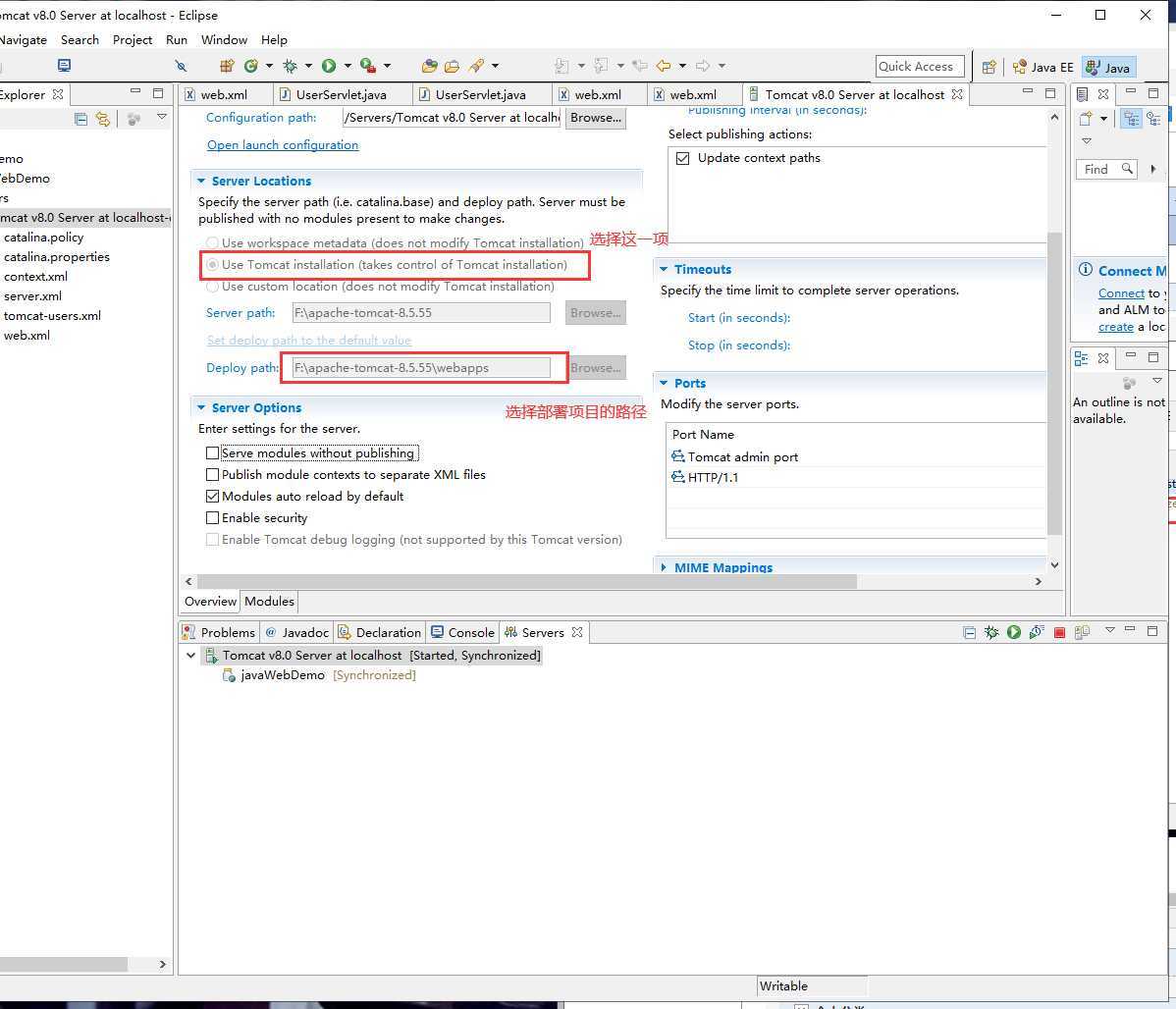Collapse the Server Locations section
1176x1009 pixels.
click(x=201, y=181)
